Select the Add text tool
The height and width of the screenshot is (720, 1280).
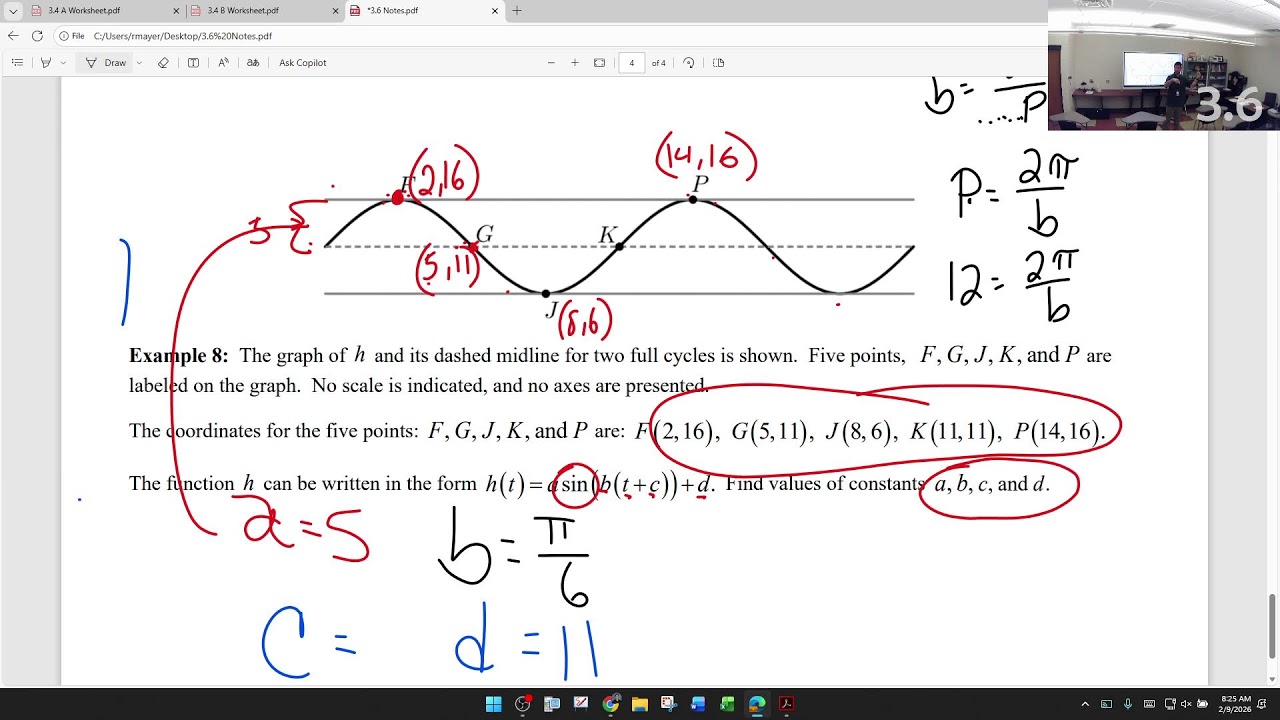click(193, 62)
